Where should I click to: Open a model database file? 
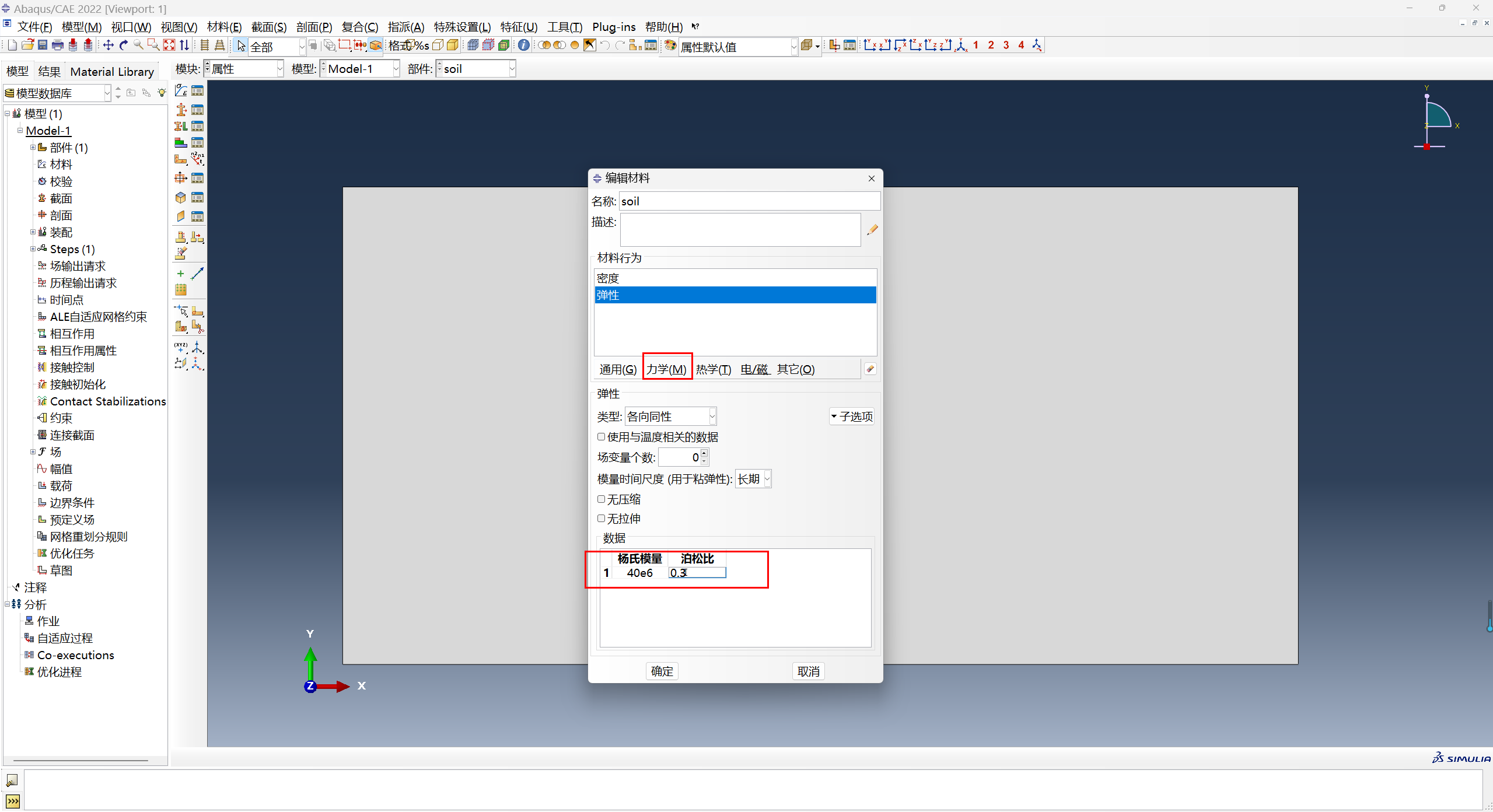point(27,45)
